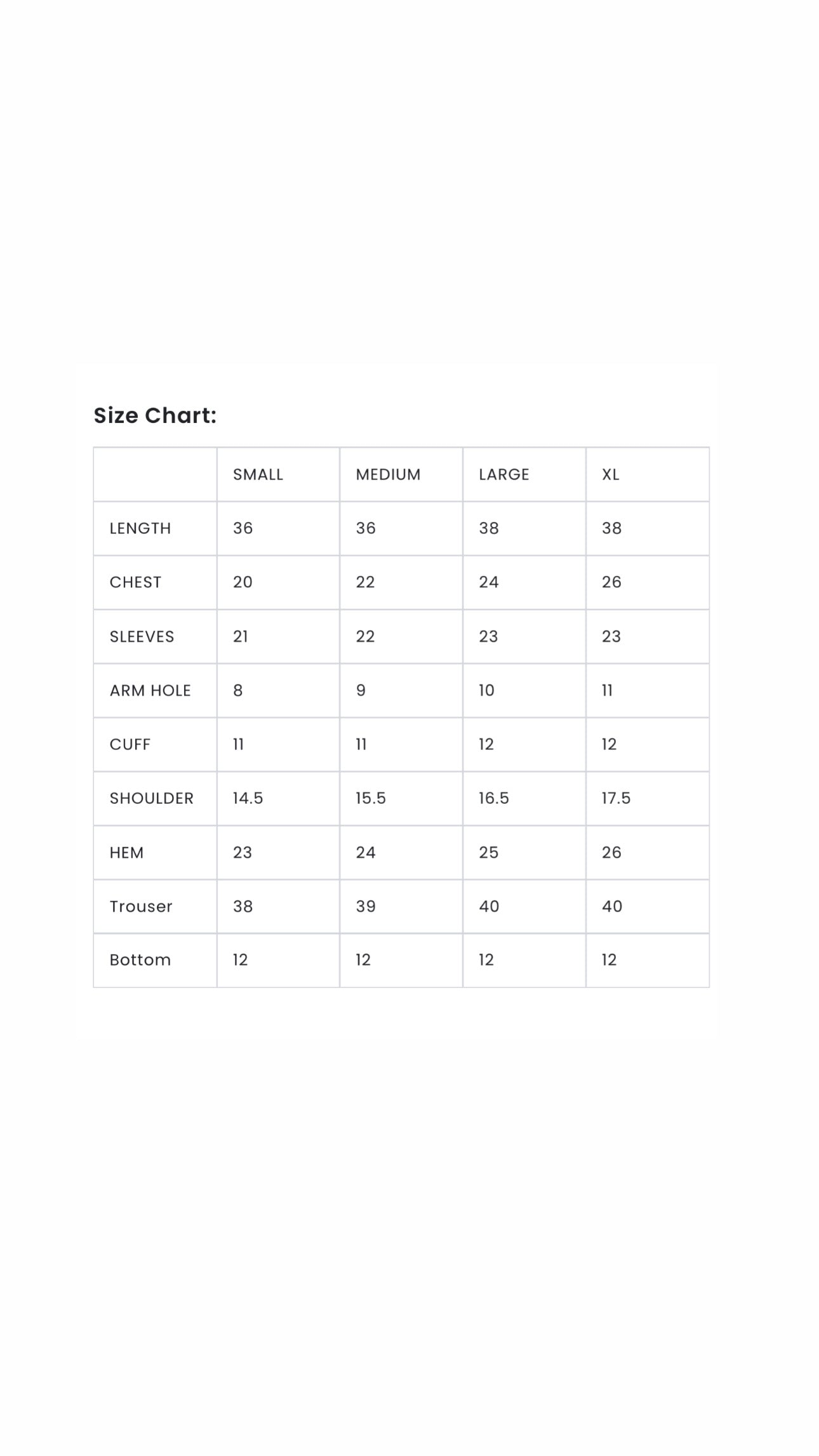Select the CUFF row label
This screenshot has height=1456, width=819.
click(x=130, y=744)
